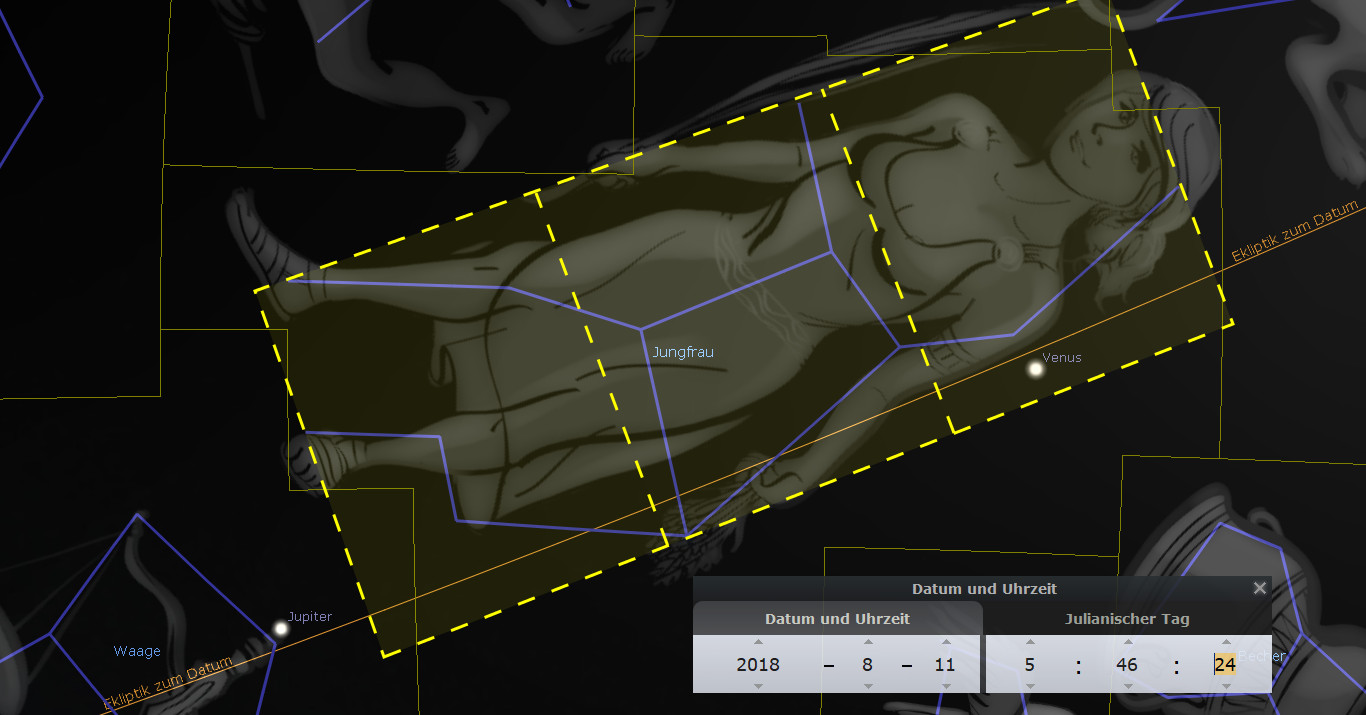1366x715 pixels.
Task: Select the planet Venus
Action: point(1036,369)
